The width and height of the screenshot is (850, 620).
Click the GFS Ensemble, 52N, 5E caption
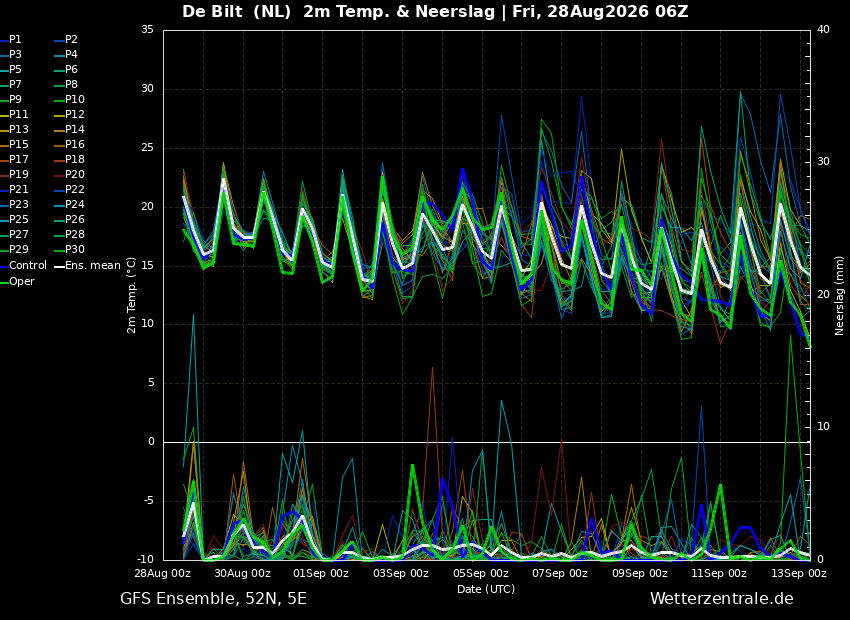point(214,599)
